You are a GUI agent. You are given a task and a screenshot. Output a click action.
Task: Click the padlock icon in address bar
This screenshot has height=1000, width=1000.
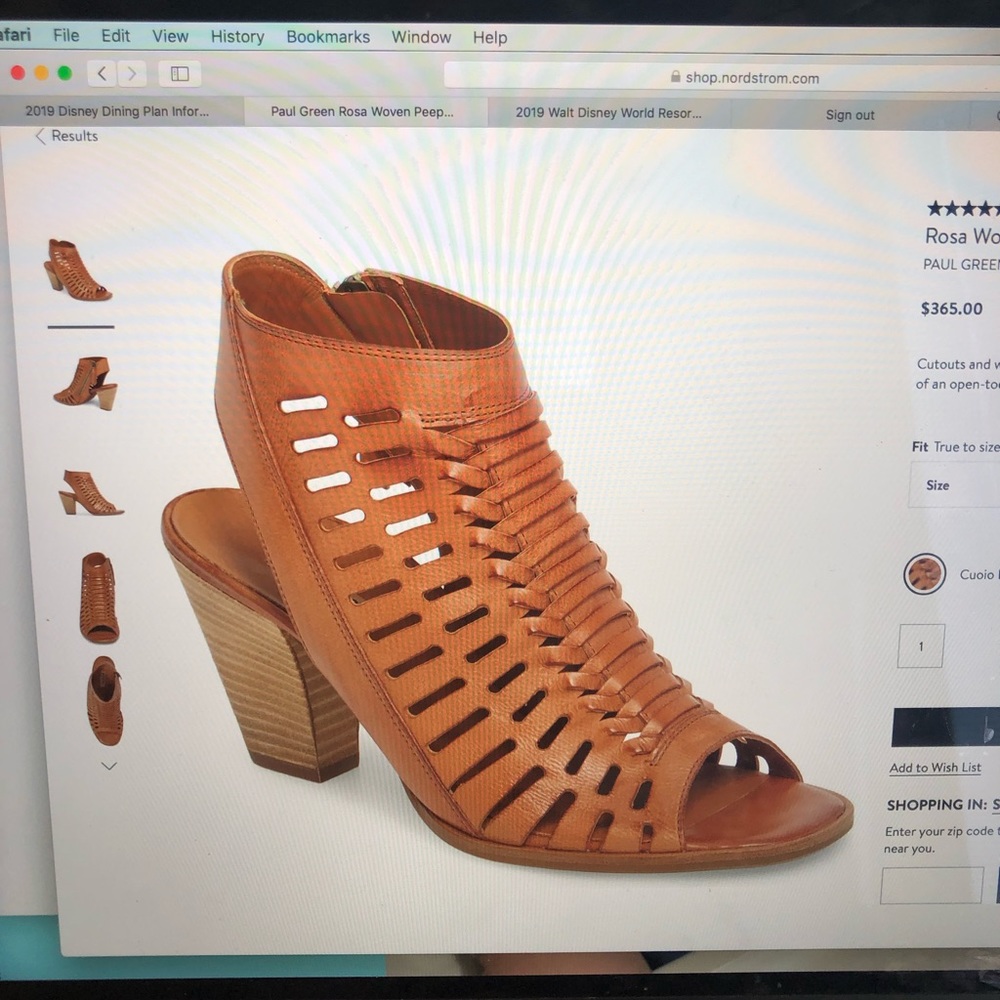[675, 77]
